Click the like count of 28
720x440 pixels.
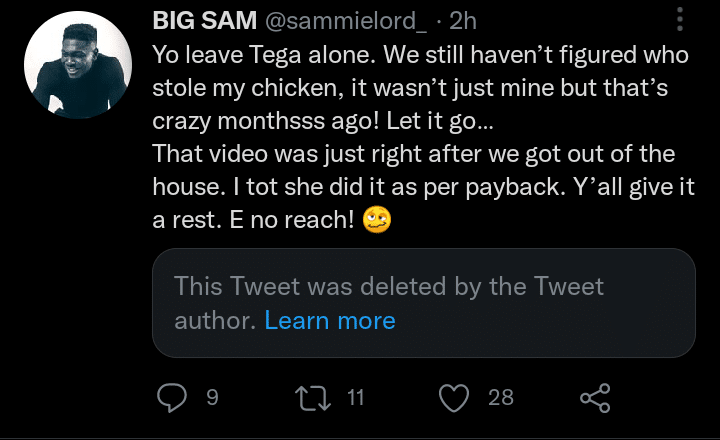[x=501, y=398]
